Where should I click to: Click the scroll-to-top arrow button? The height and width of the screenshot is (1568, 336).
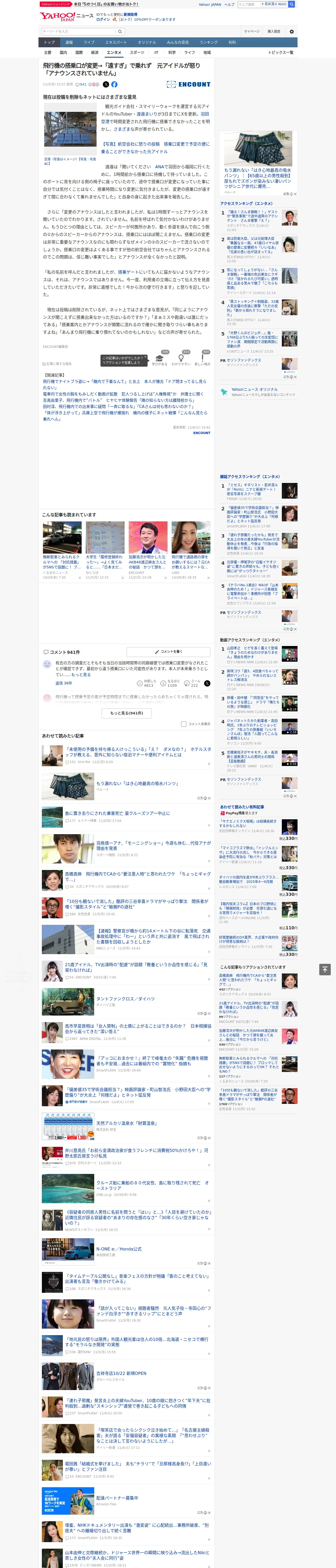(x=325, y=970)
